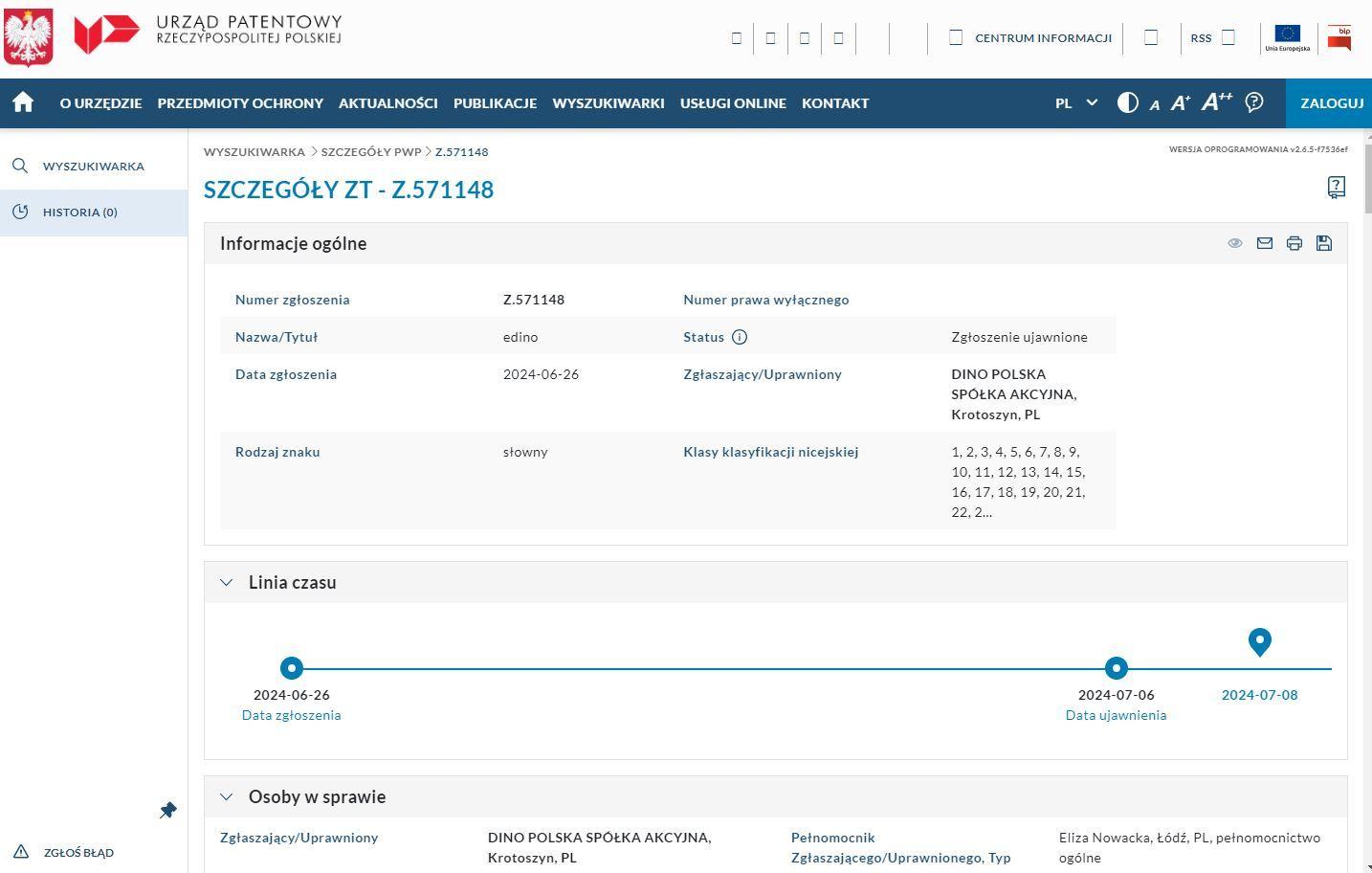The height and width of the screenshot is (873, 1372).
Task: Click the Unia Europejska flag logo
Action: coord(1288,37)
